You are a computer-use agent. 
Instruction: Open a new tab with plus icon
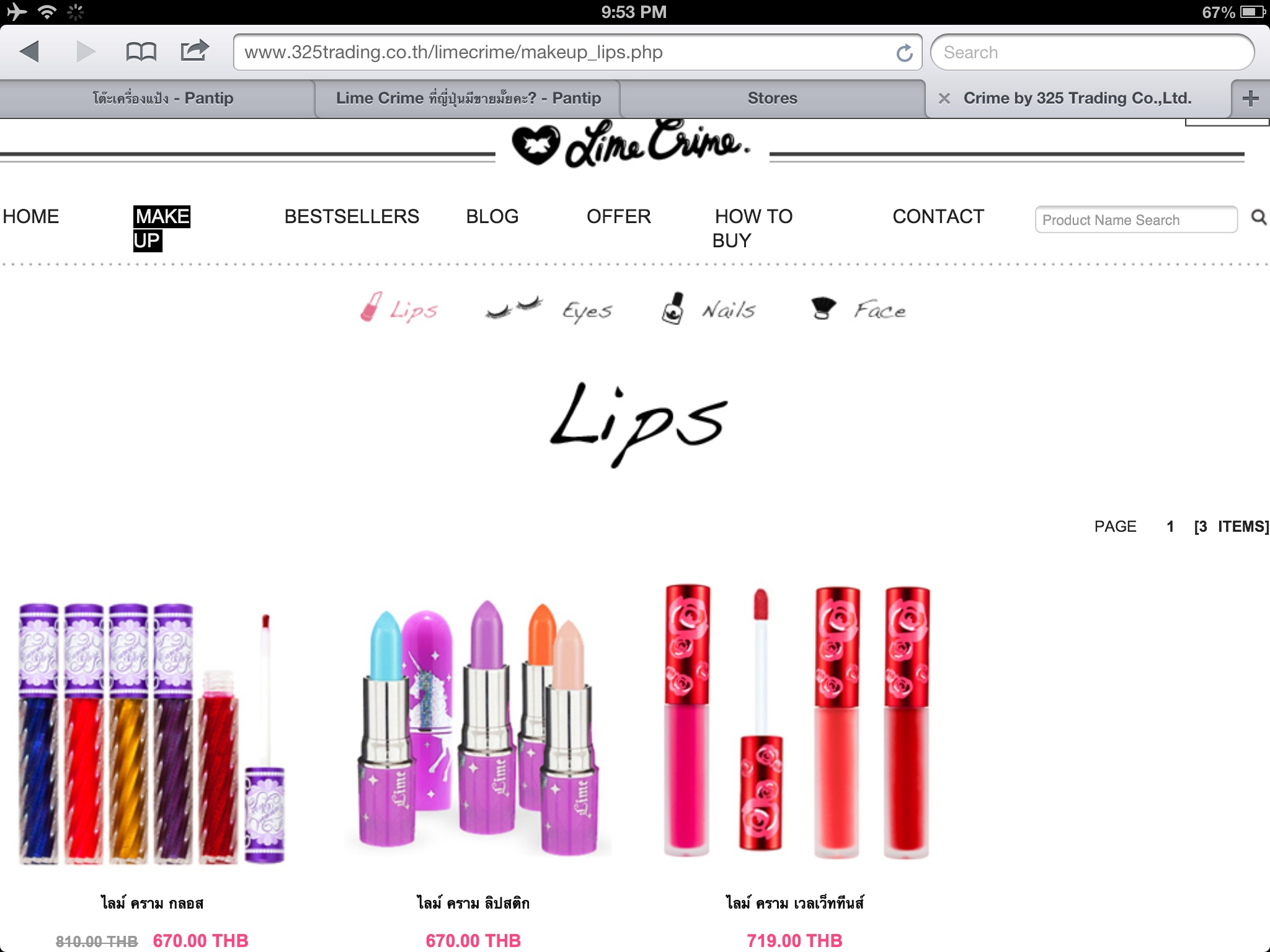pyautogui.click(x=1250, y=98)
